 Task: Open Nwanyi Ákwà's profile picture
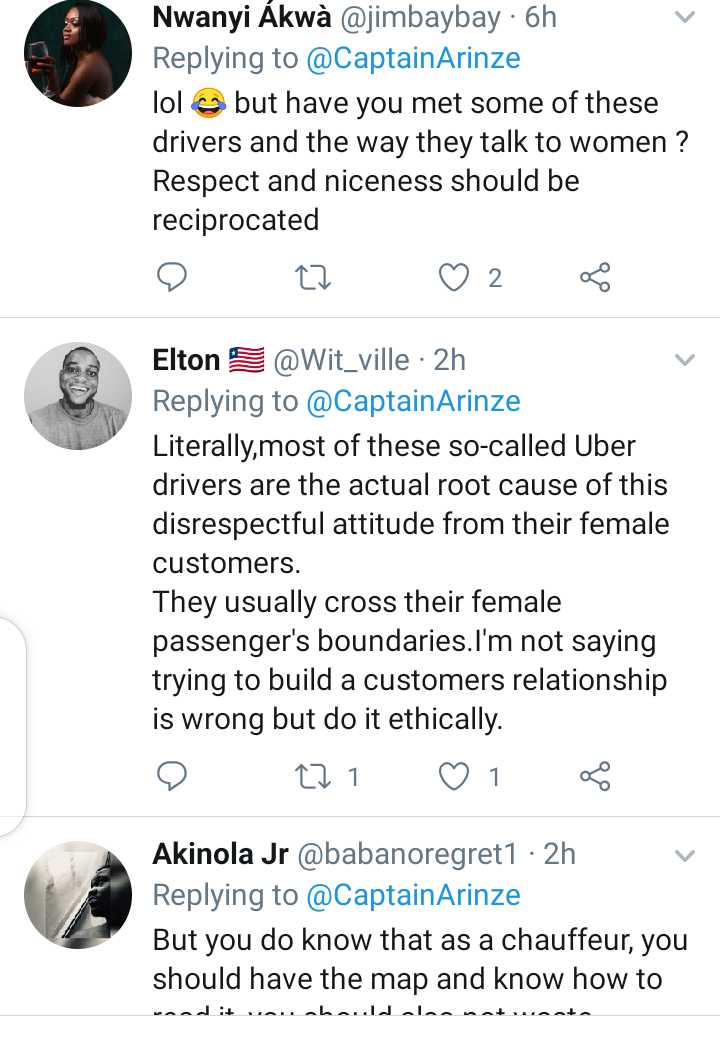click(x=78, y=53)
